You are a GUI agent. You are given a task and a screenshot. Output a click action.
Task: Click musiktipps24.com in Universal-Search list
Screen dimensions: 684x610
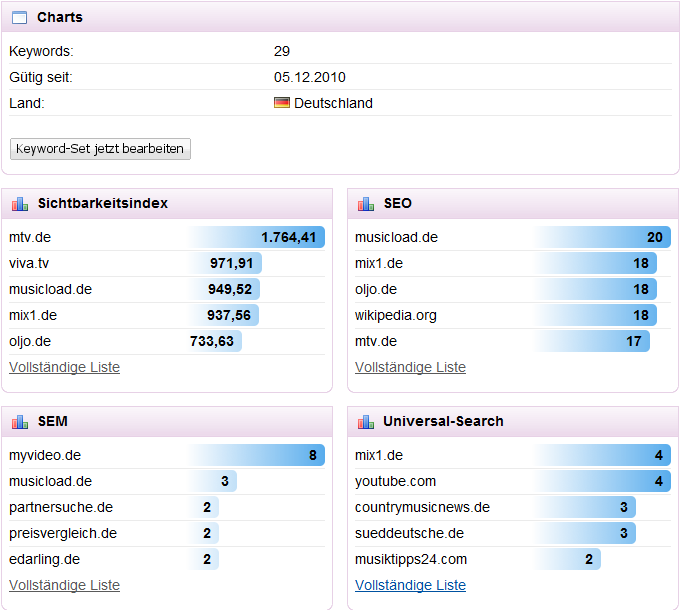411,559
